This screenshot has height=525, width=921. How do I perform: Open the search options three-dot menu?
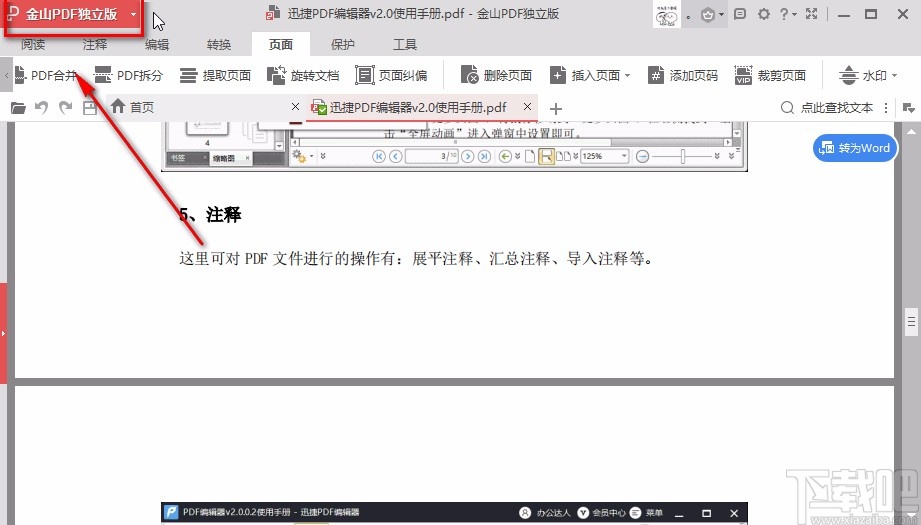886,107
